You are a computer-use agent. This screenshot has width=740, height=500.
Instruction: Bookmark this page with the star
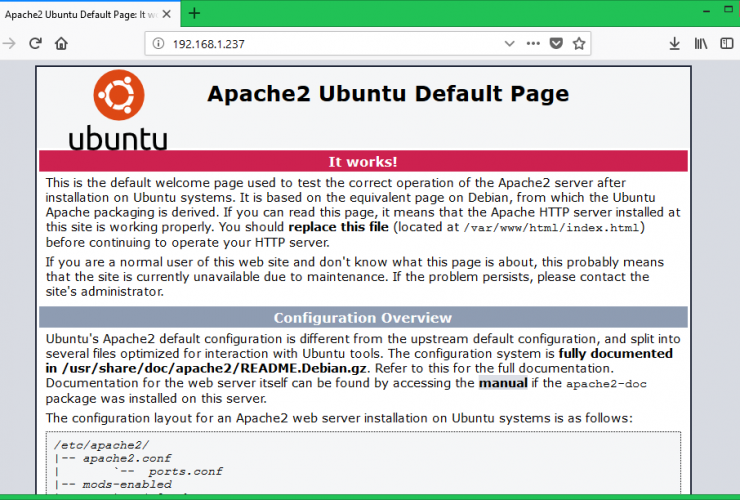point(579,44)
